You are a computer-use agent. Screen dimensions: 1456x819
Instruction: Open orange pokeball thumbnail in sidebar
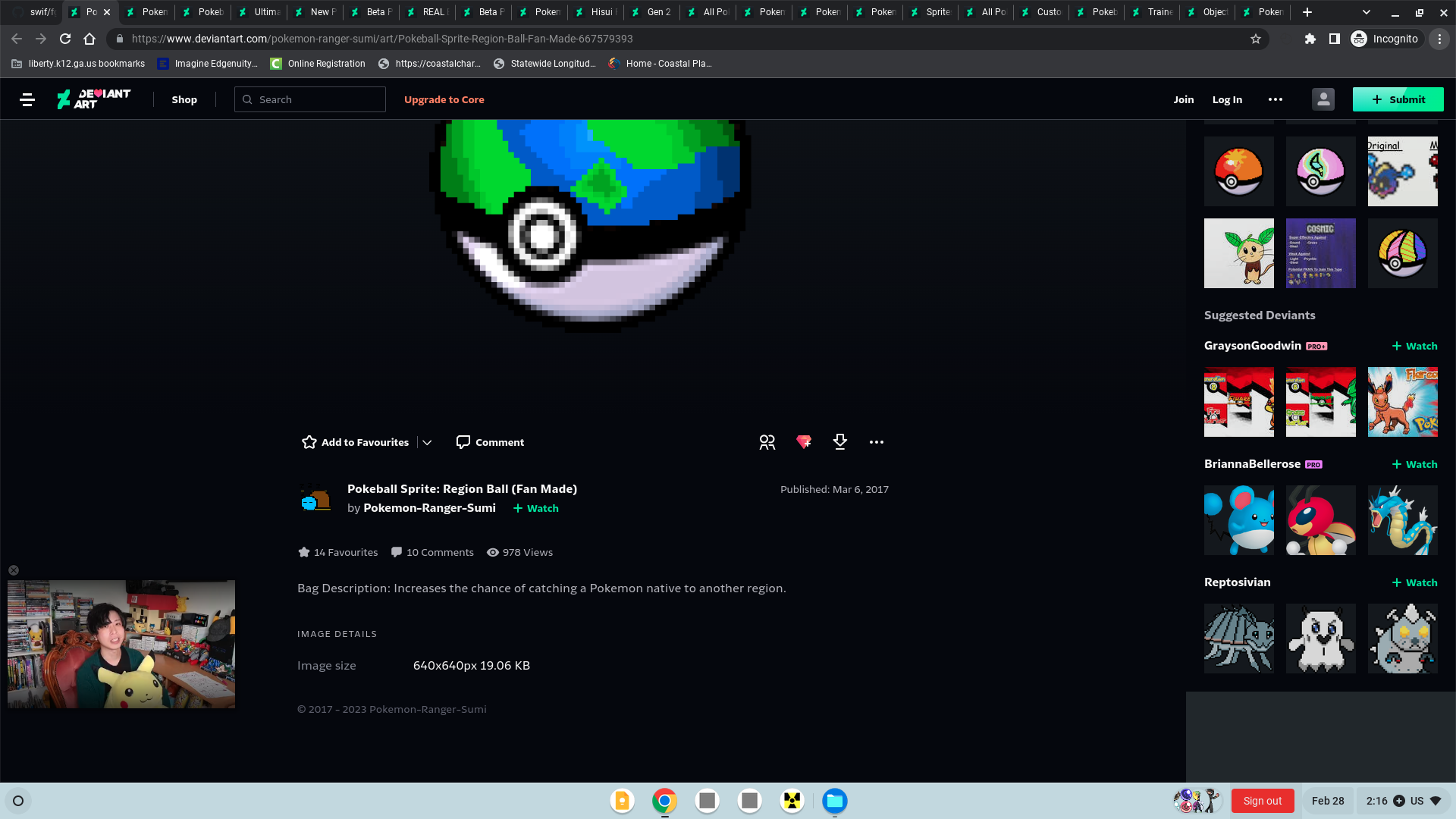1239,171
